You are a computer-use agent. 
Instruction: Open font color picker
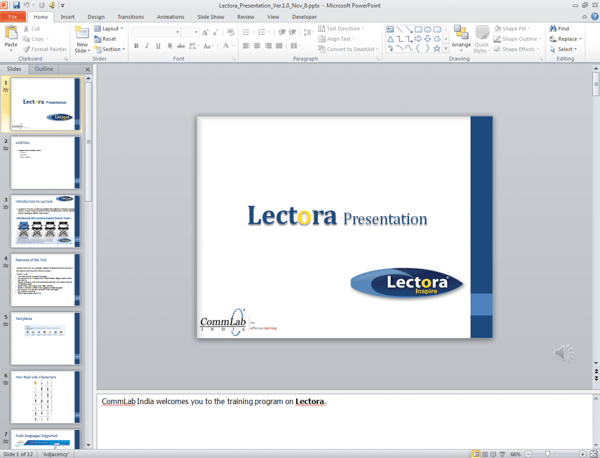click(x=228, y=46)
